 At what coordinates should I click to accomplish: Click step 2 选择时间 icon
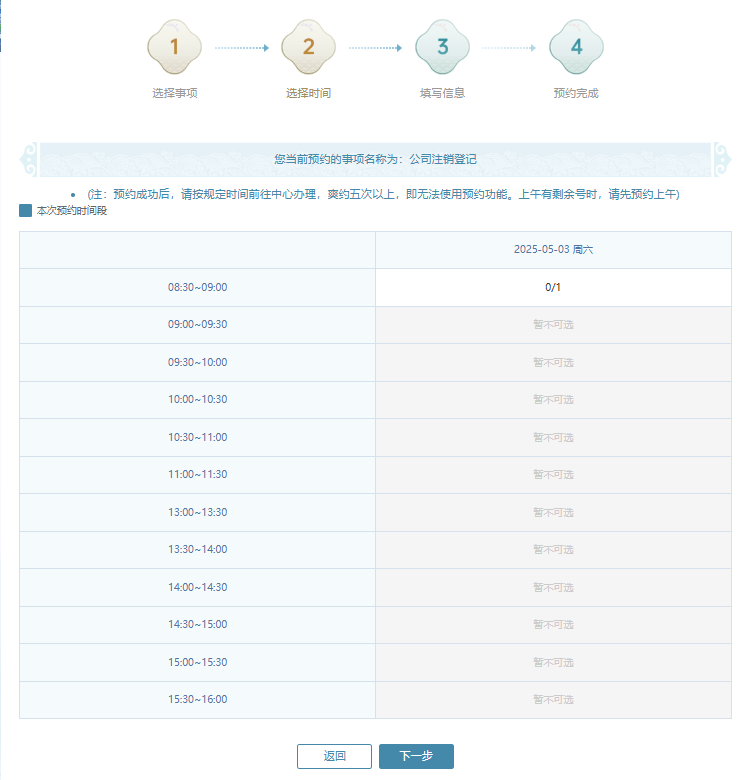pyautogui.click(x=308, y=47)
